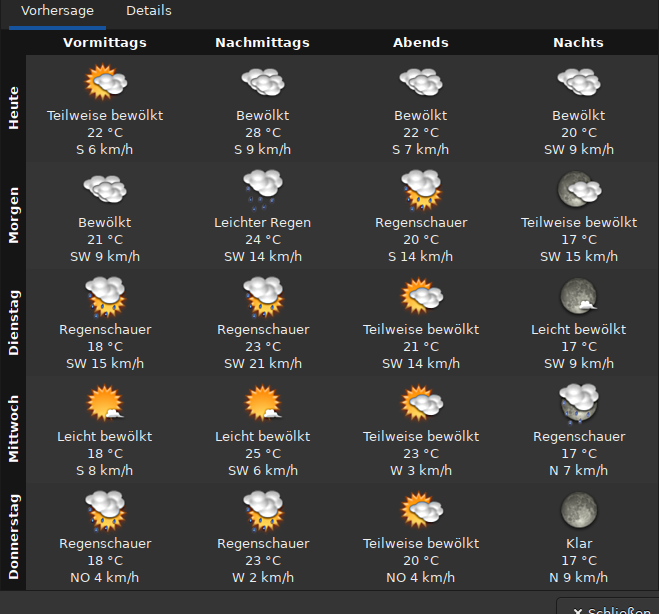Open the Details tab
This screenshot has width=659, height=614.
pyautogui.click(x=149, y=11)
